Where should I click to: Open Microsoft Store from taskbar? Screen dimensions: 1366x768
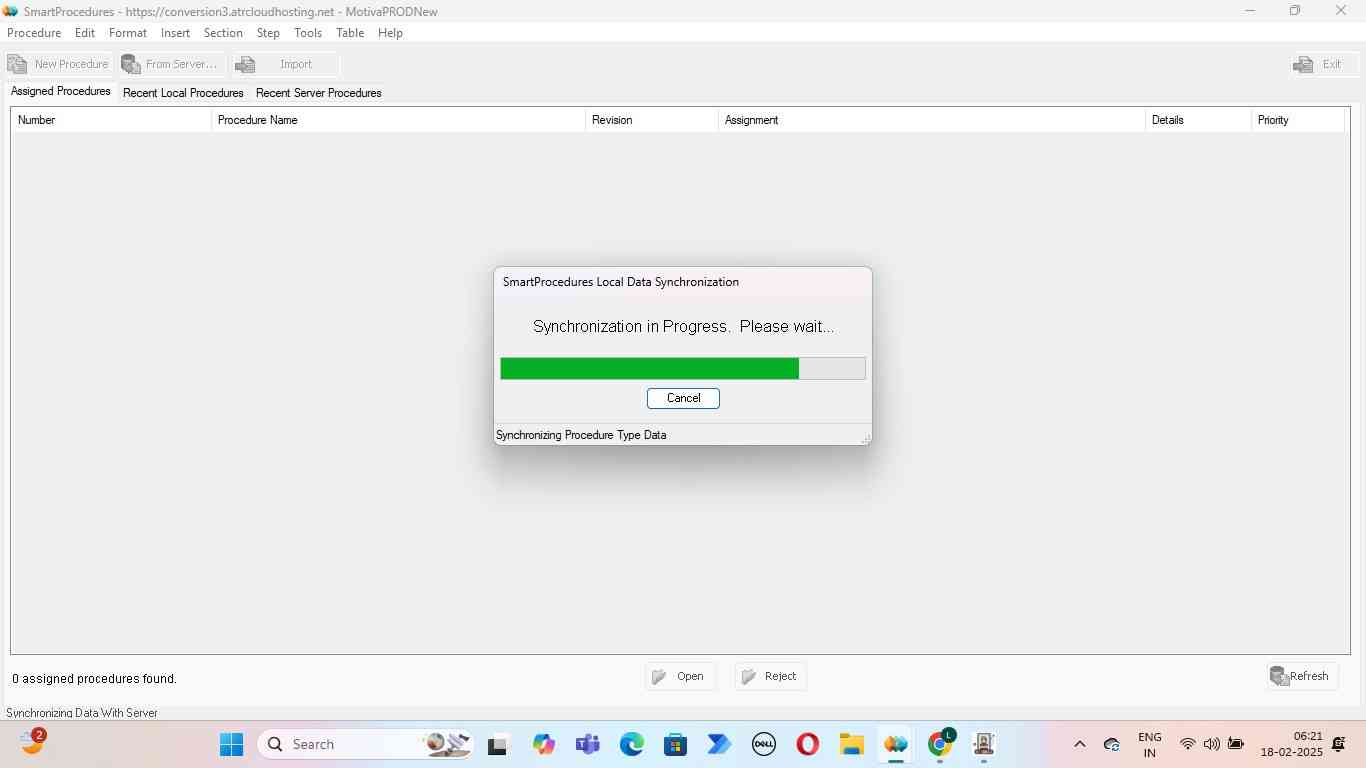point(675,744)
